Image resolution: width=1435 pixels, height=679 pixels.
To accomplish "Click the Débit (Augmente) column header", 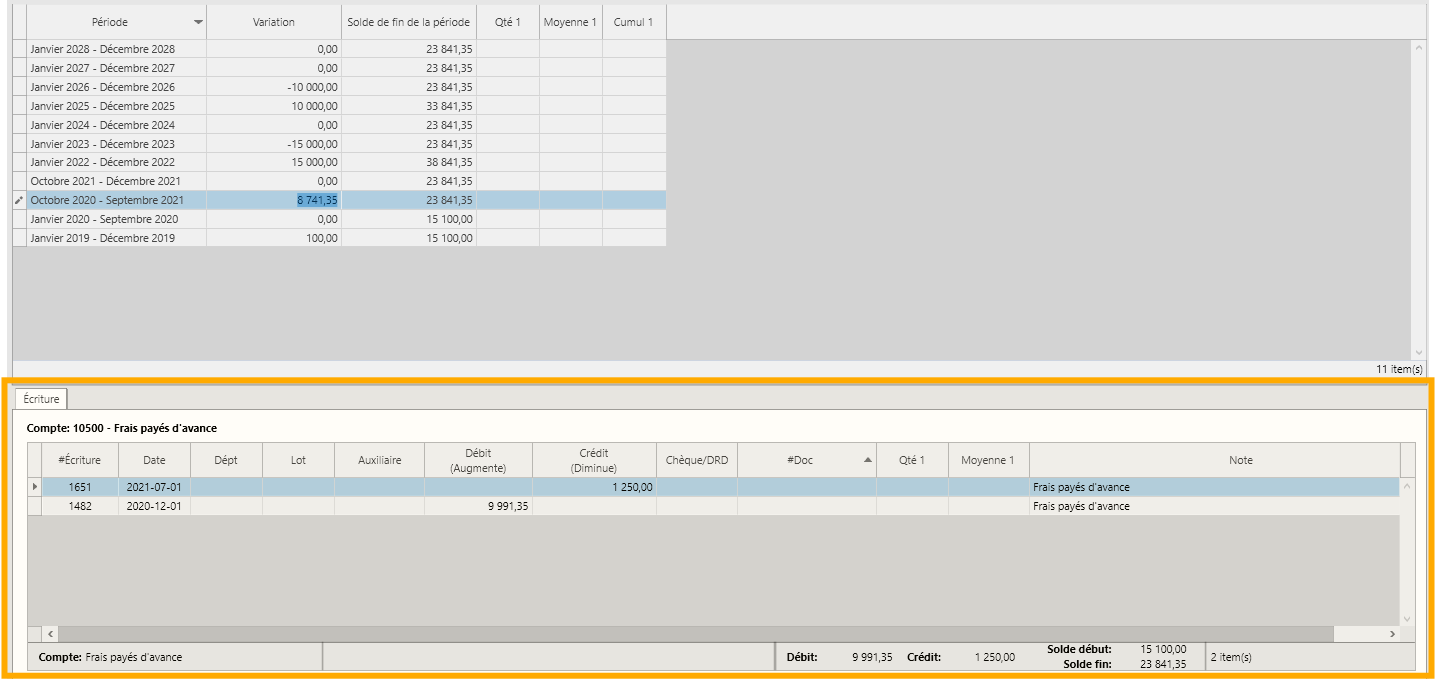I will (479, 460).
